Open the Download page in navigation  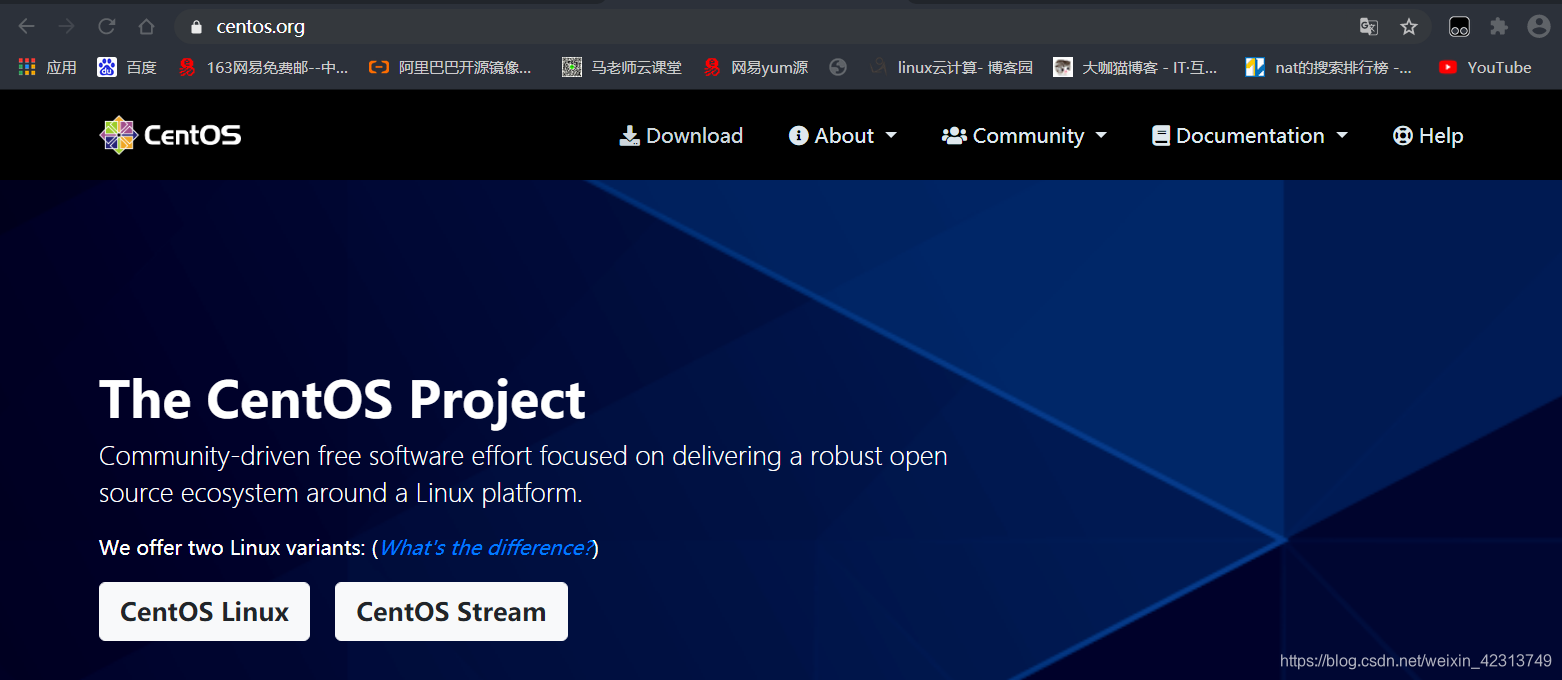[x=681, y=135]
